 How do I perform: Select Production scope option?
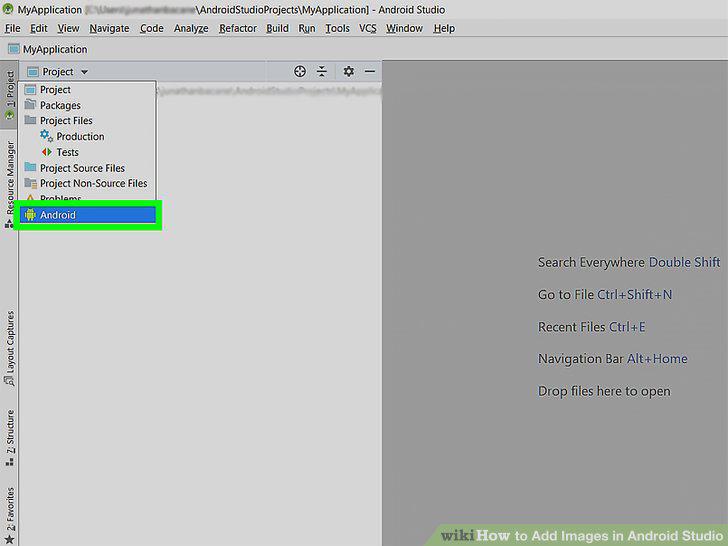pyautogui.click(x=87, y=136)
